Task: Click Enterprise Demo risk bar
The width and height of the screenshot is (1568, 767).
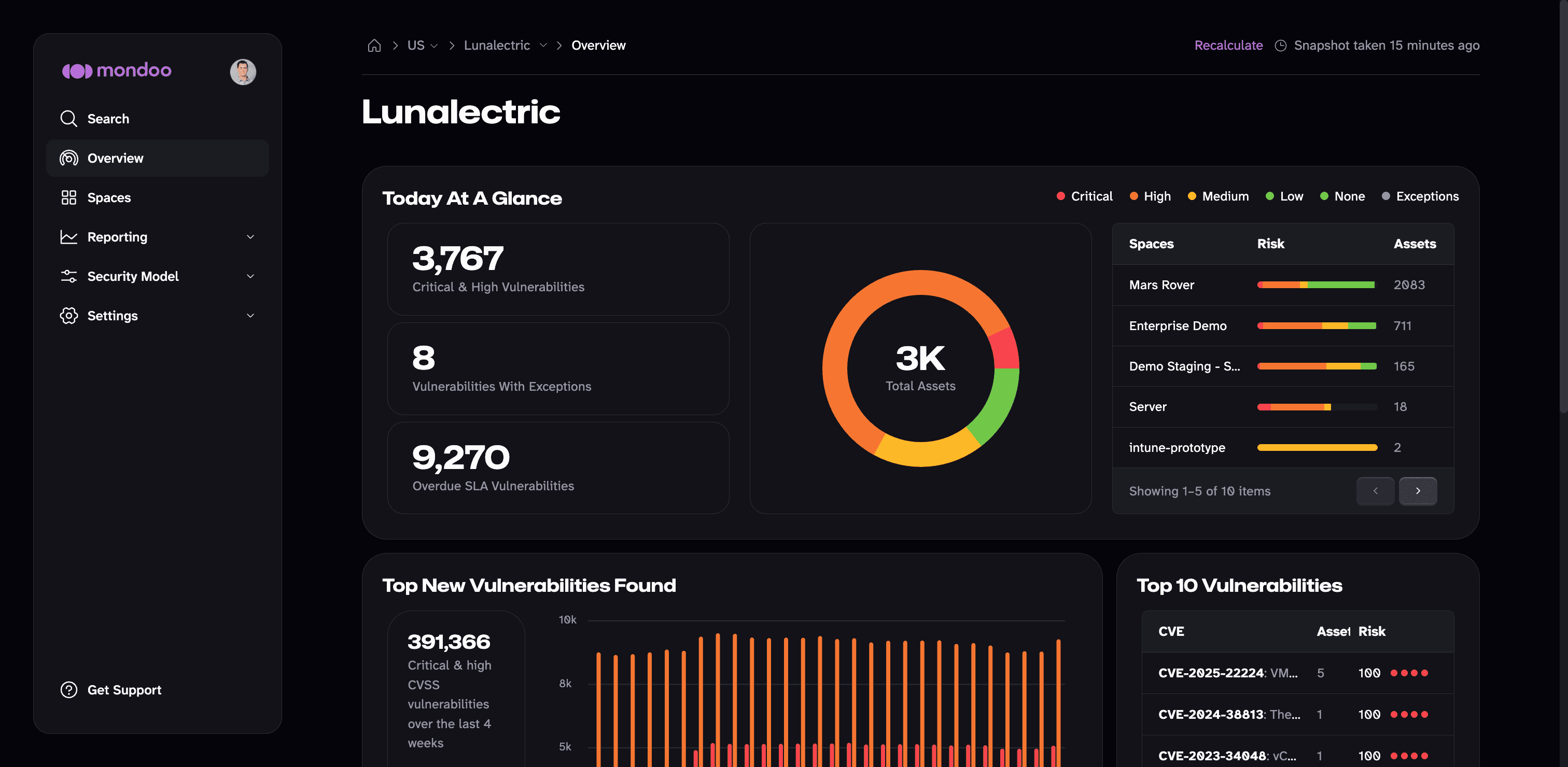Action: pos(1317,326)
